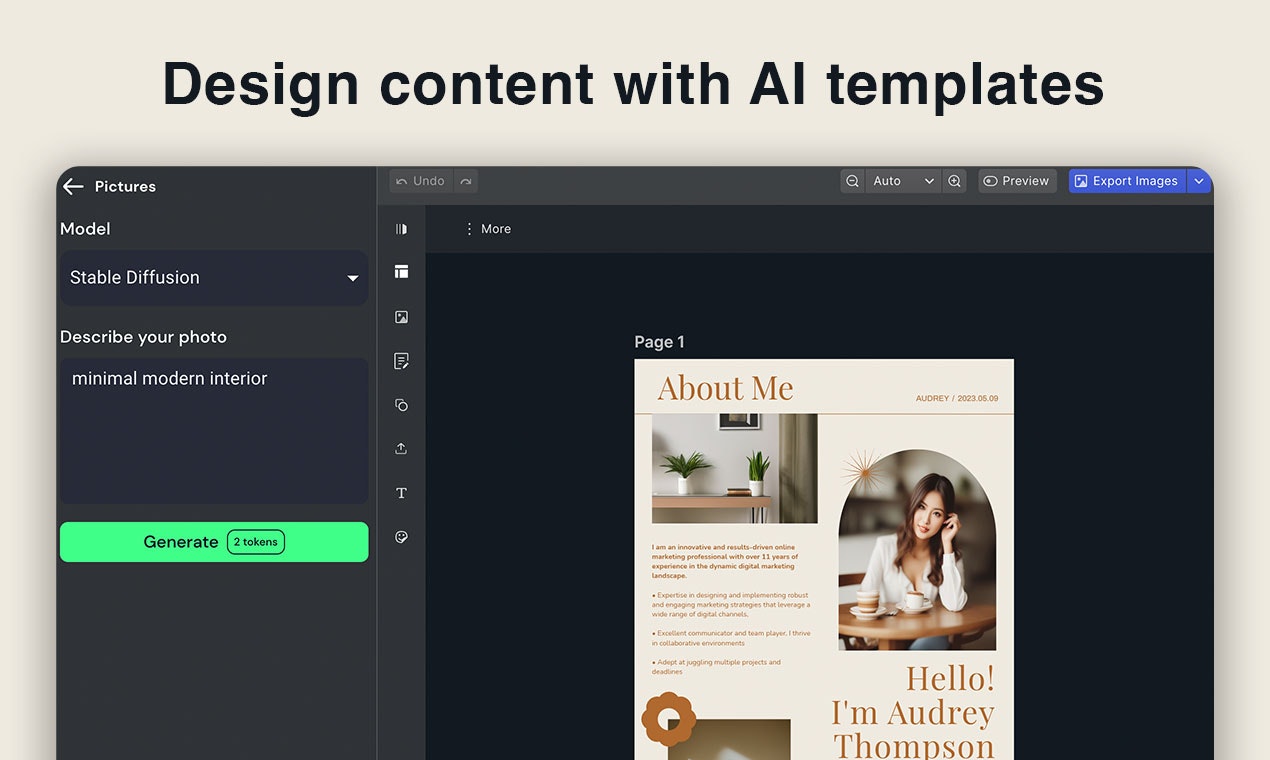This screenshot has width=1270, height=760.
Task: Expand the Export Images options arrow
Action: point(1199,181)
